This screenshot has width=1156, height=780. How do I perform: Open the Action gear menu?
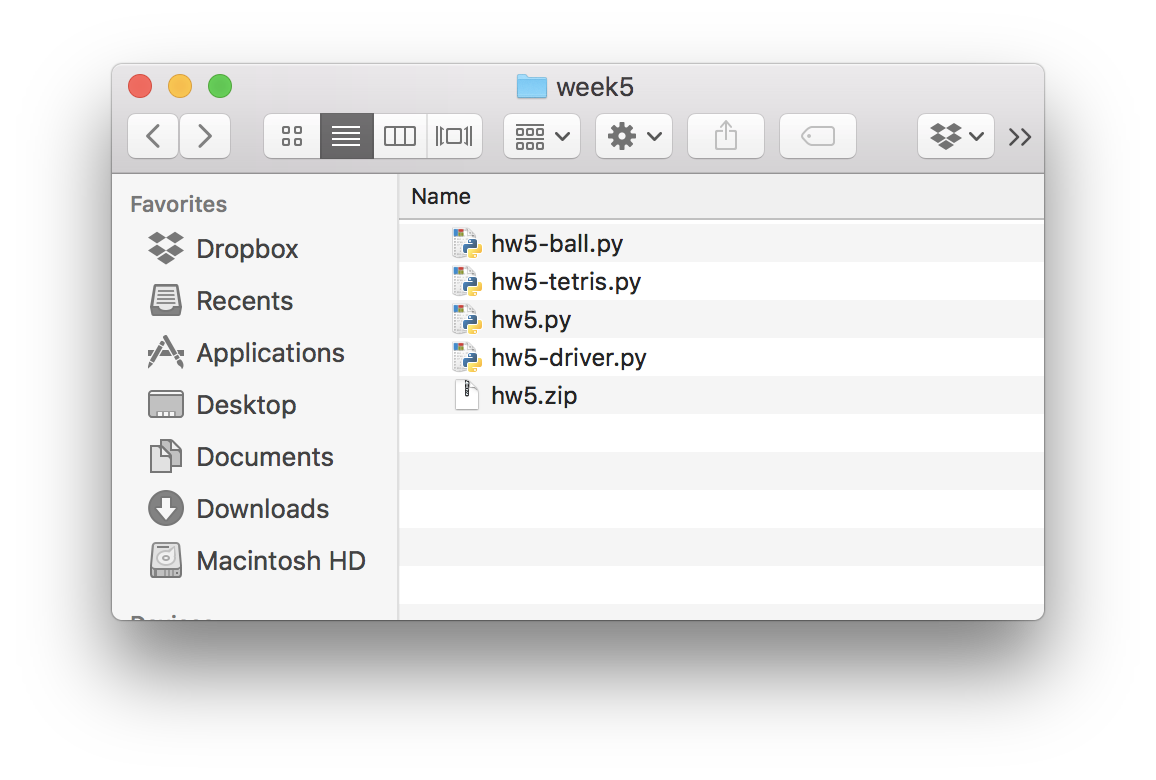point(634,136)
